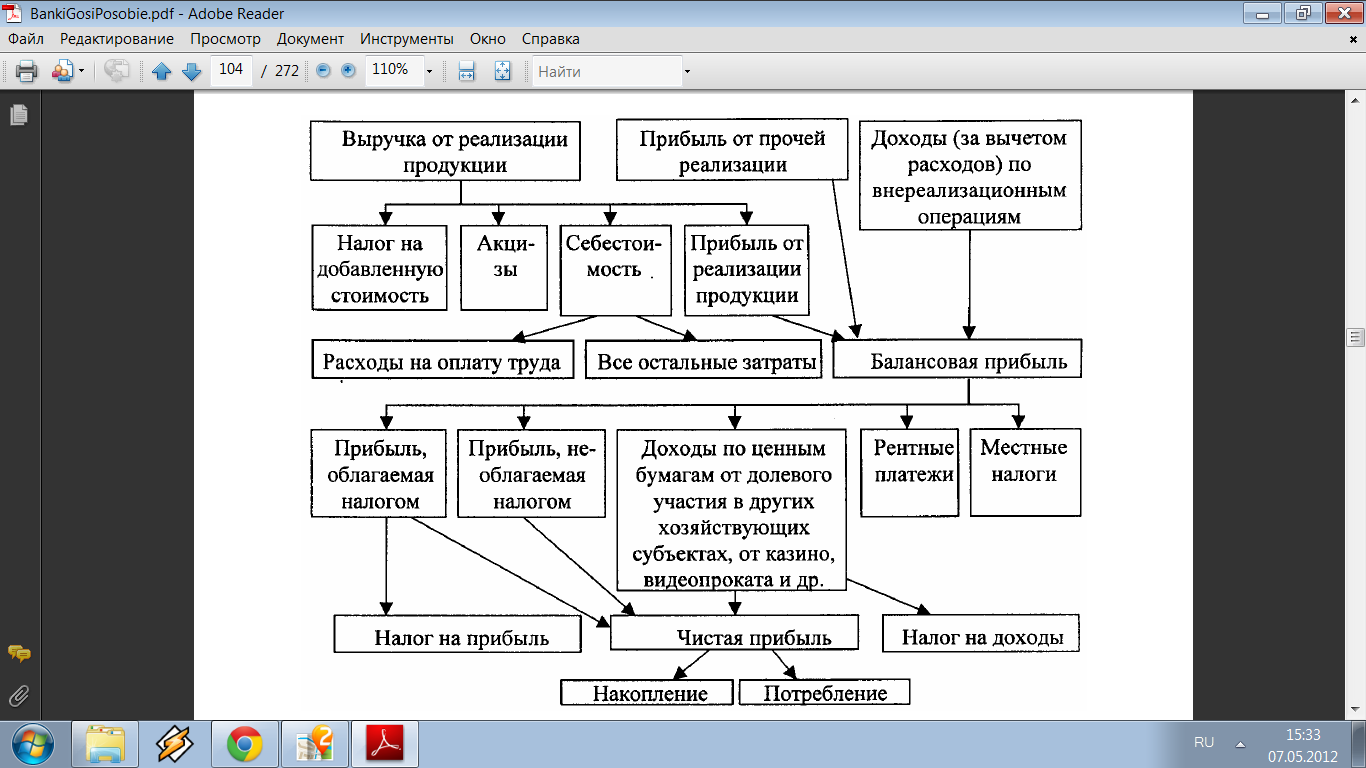Click the 'Выручка от реализации продукции' box

445,152
